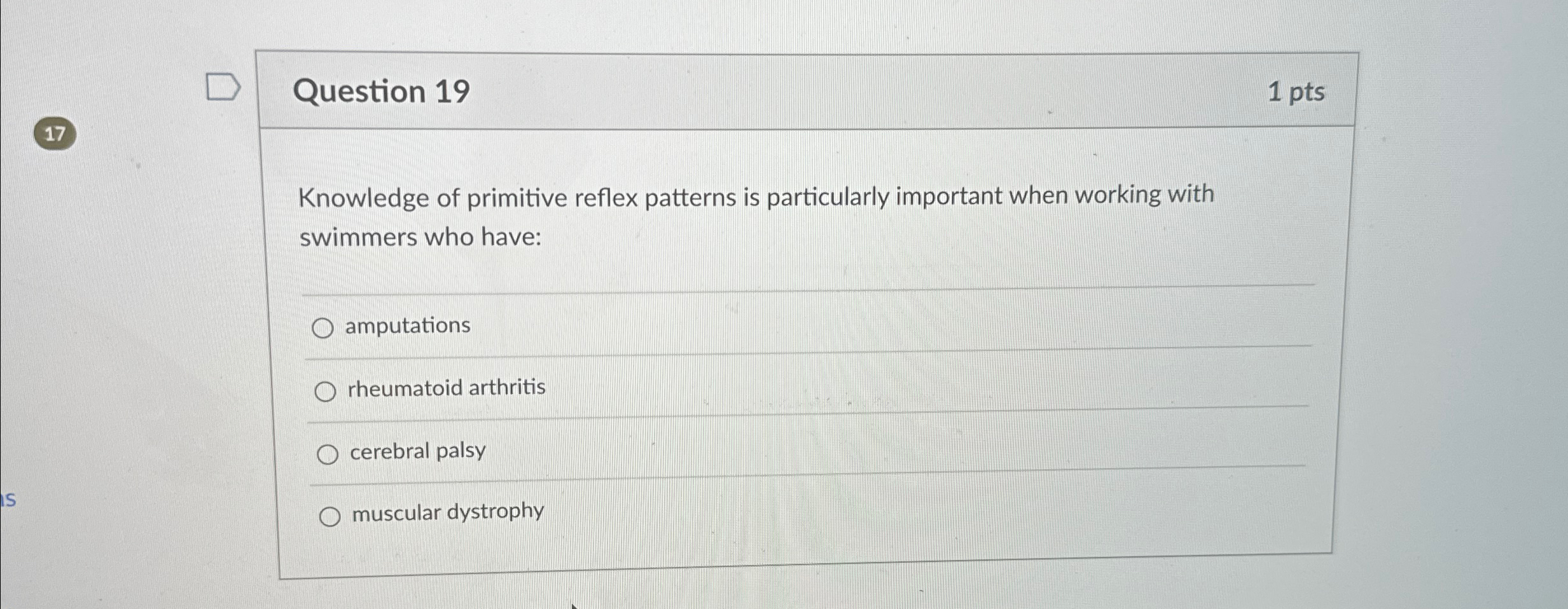
Task: Click the amputations option text label
Action: (x=406, y=326)
